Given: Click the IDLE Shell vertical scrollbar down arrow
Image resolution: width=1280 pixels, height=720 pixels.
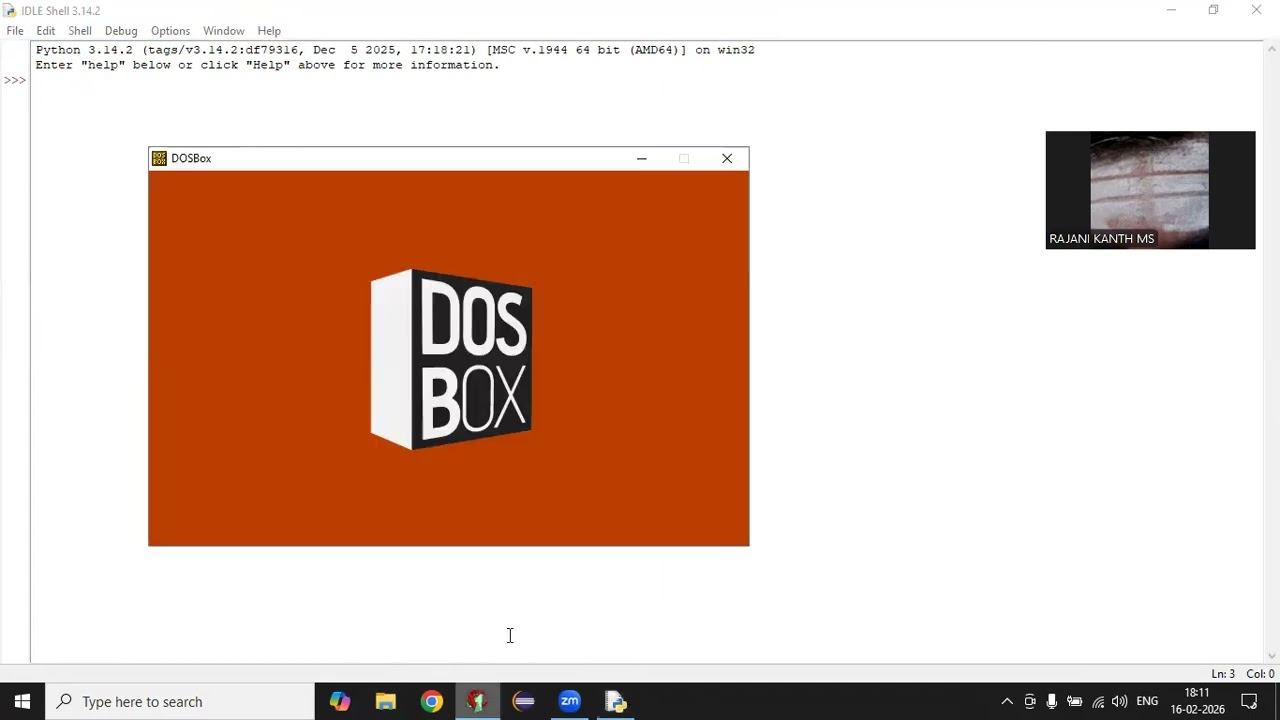Looking at the screenshot, I should (x=1272, y=657).
